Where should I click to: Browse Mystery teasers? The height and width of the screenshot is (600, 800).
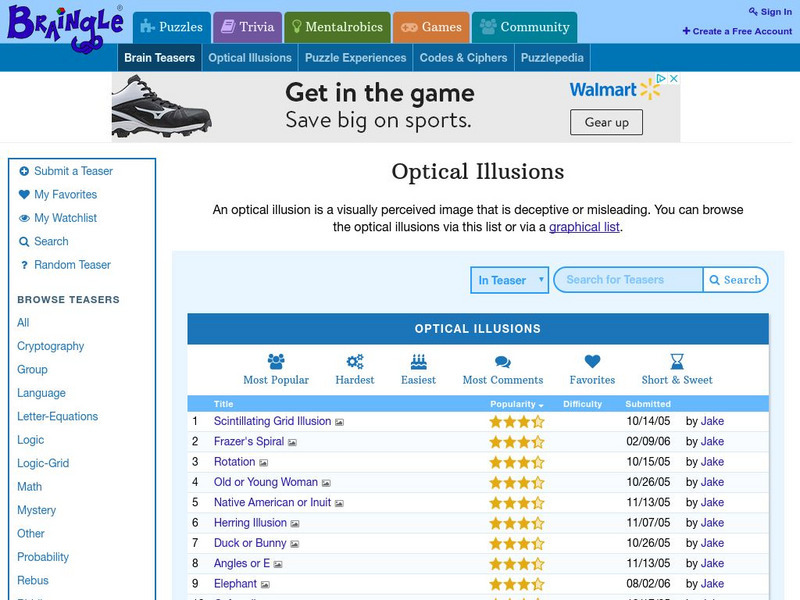click(36, 510)
